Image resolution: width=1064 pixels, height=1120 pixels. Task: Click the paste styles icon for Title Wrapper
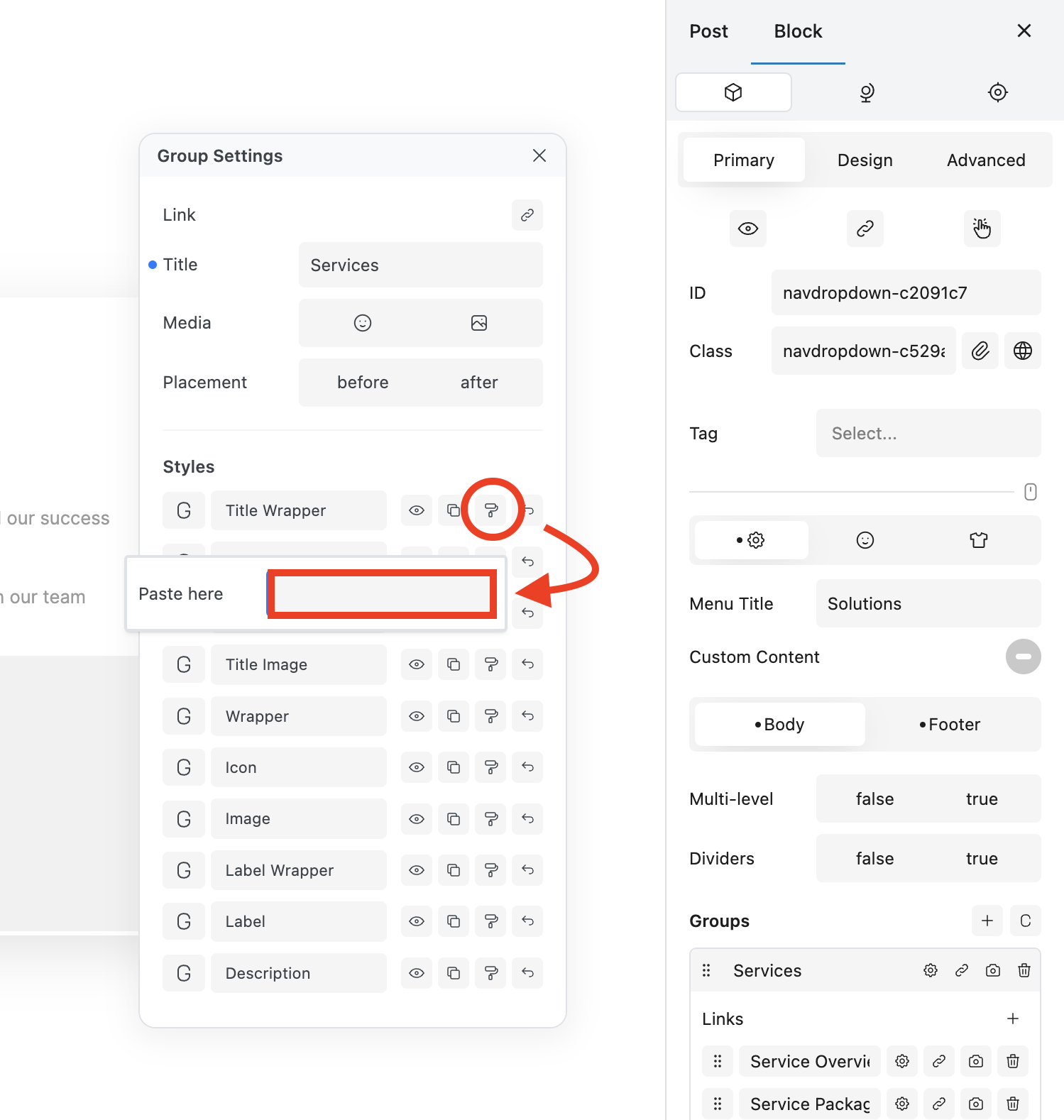point(491,510)
